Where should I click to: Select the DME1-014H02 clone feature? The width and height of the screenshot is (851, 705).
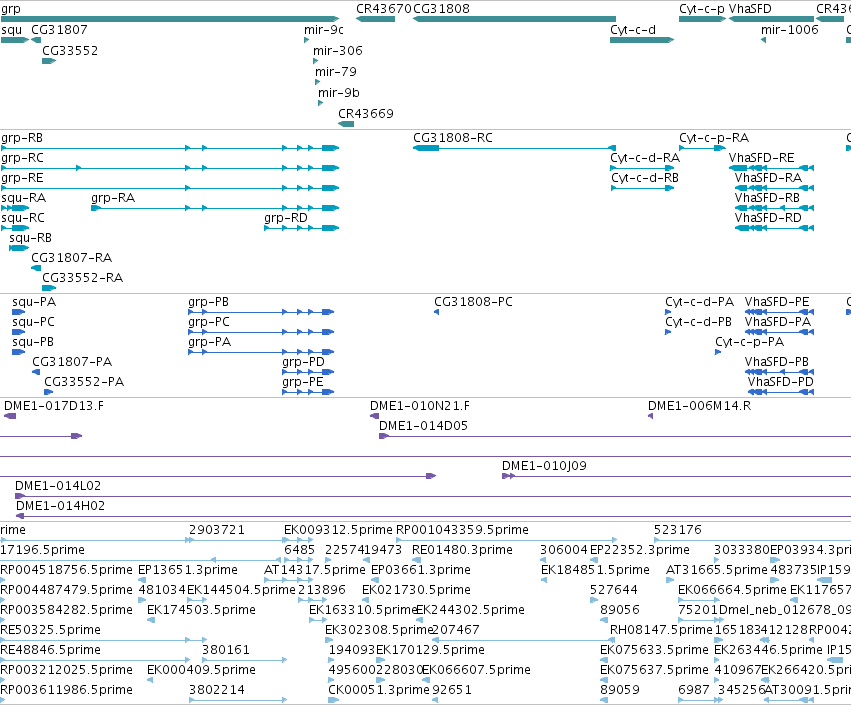(x=433, y=517)
